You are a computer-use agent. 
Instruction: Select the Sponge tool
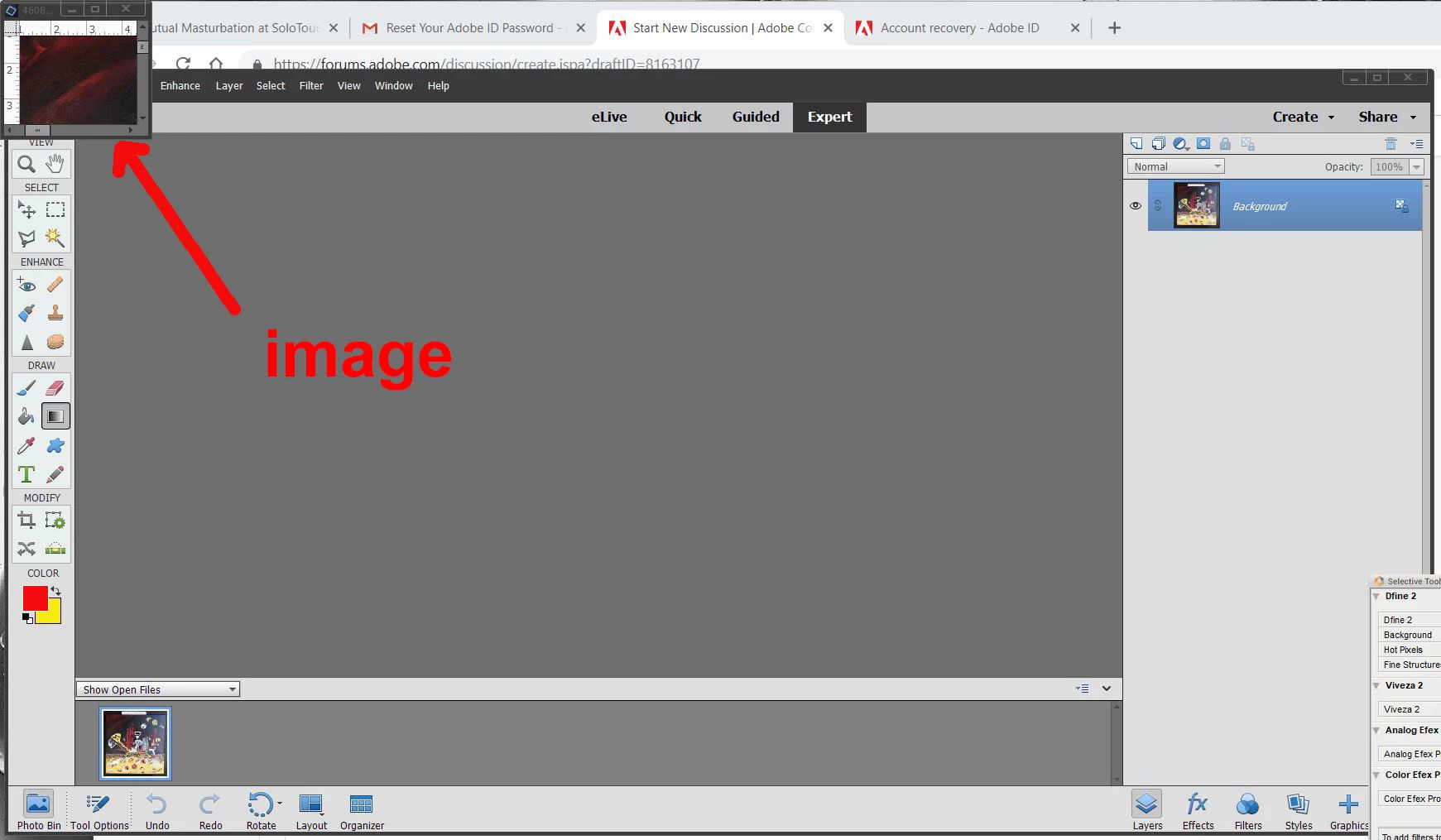pos(55,342)
